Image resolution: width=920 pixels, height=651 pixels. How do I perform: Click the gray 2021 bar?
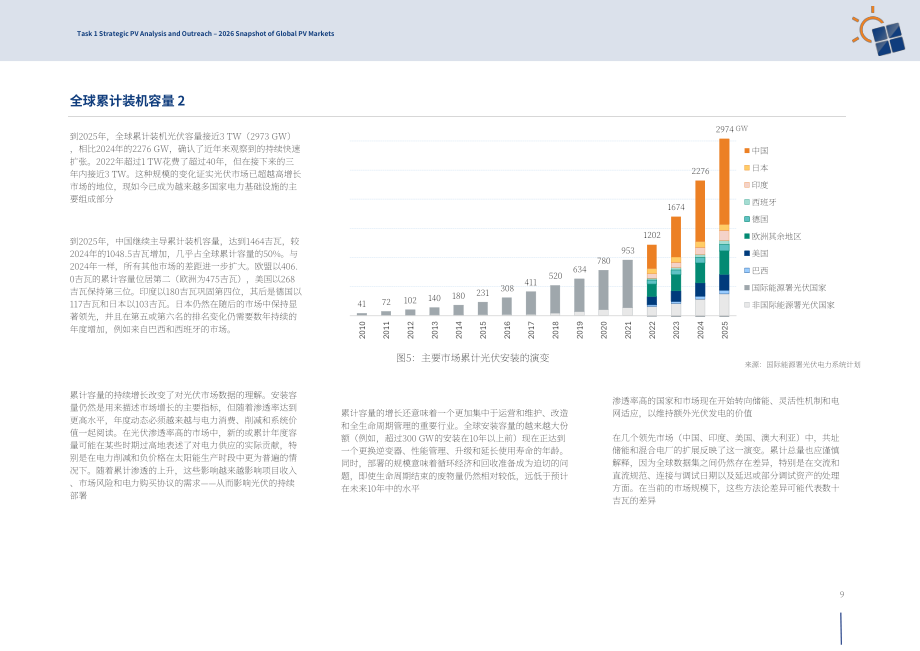pyautogui.click(x=628, y=283)
